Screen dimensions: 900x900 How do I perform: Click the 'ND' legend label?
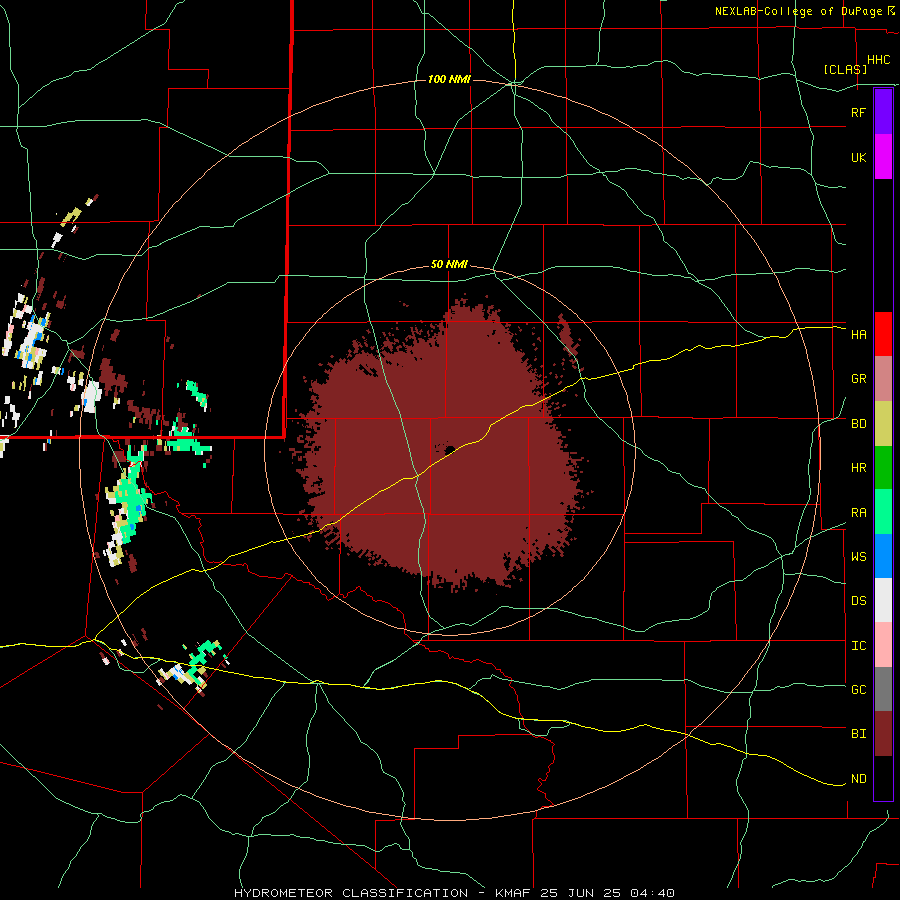click(x=858, y=779)
